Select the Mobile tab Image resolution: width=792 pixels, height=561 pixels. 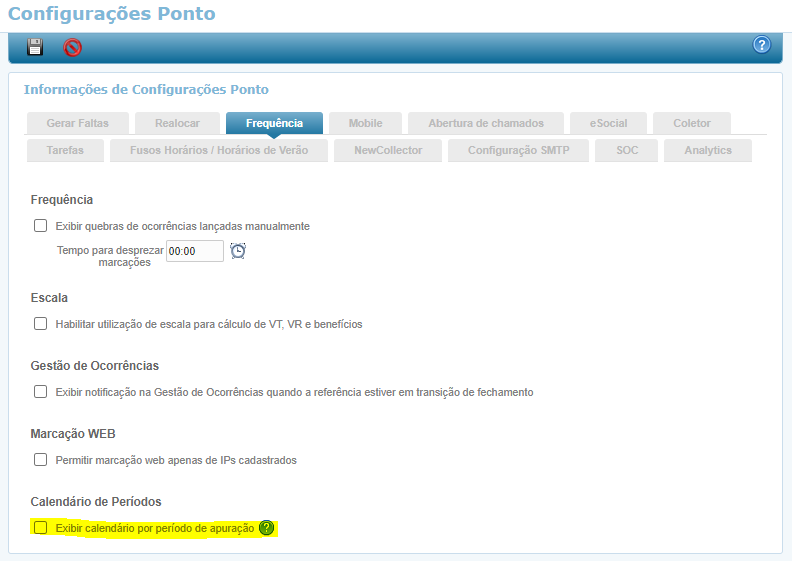click(365, 123)
